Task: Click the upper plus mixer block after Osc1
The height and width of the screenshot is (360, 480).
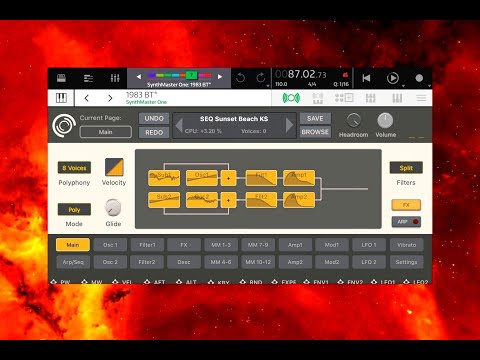Action: click(x=228, y=178)
